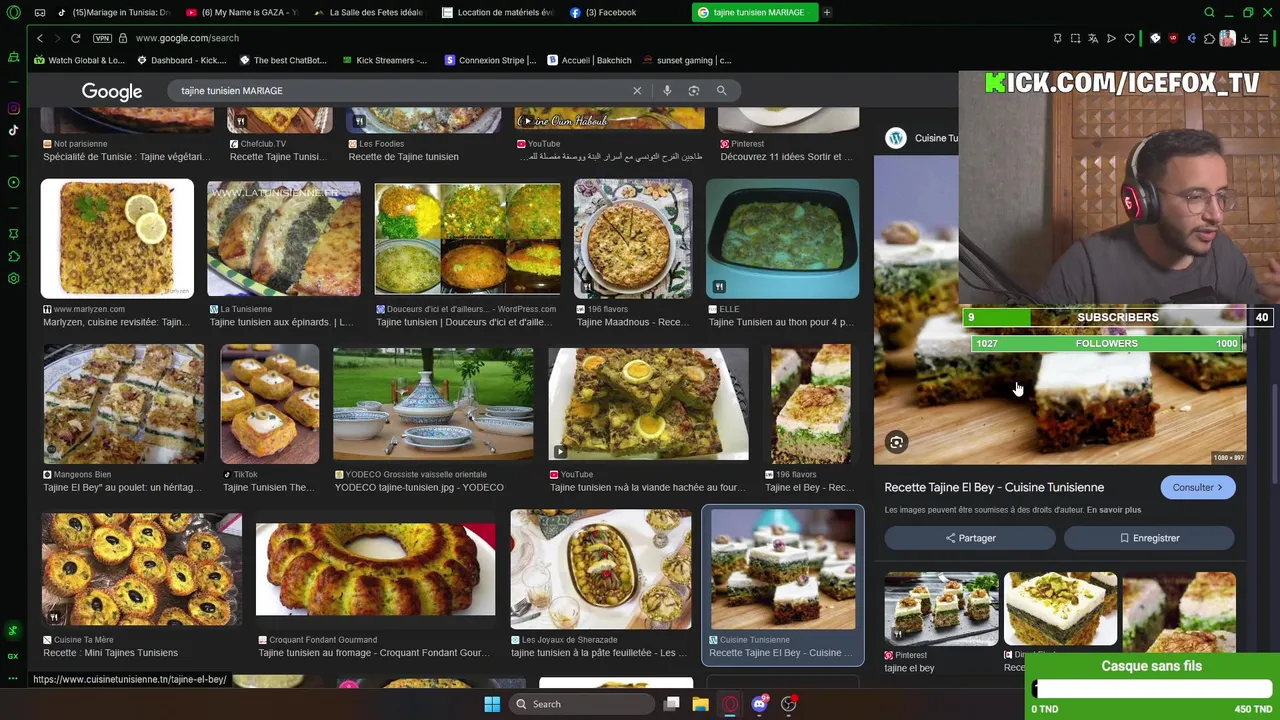Open La Tunisienne spinach tajine thumbnail
Screen dimensions: 1280x720
click(284, 239)
